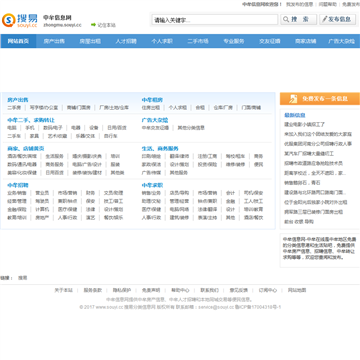Viewport: 360px width, 360px height.
Task: Open the 中牟求职 category heading
Action: pos(152,185)
